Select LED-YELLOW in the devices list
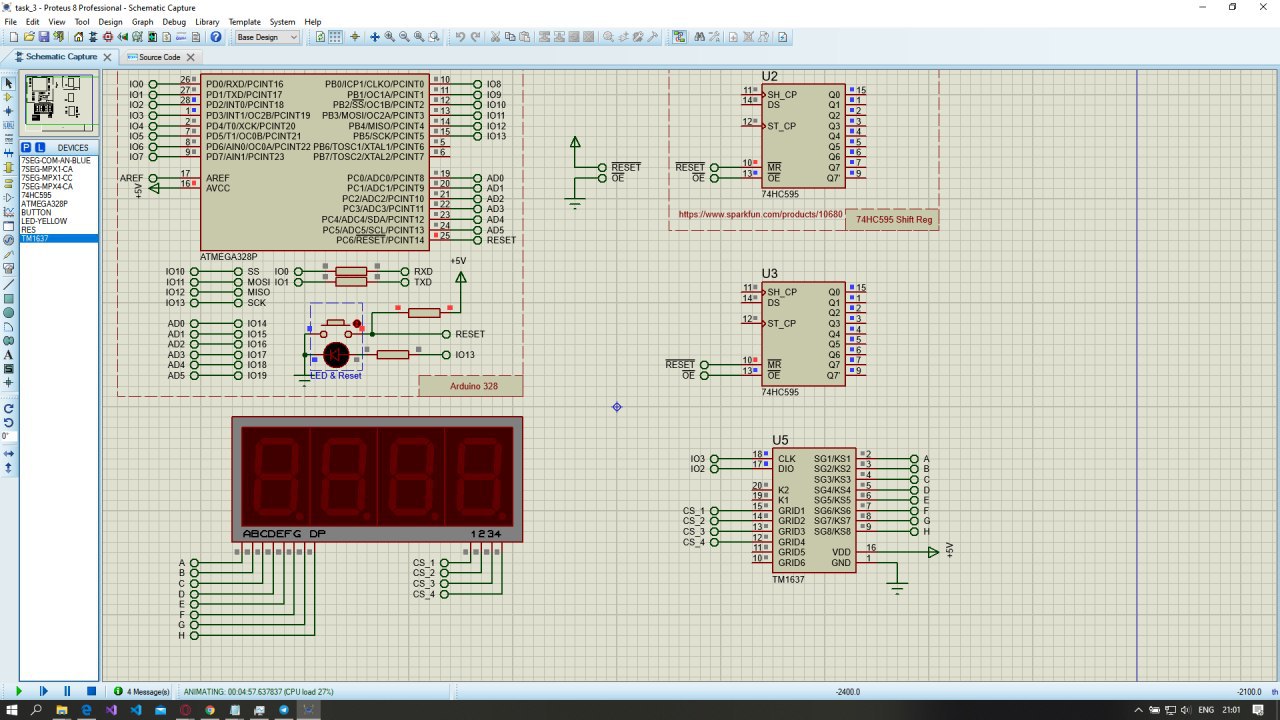 coord(59,221)
